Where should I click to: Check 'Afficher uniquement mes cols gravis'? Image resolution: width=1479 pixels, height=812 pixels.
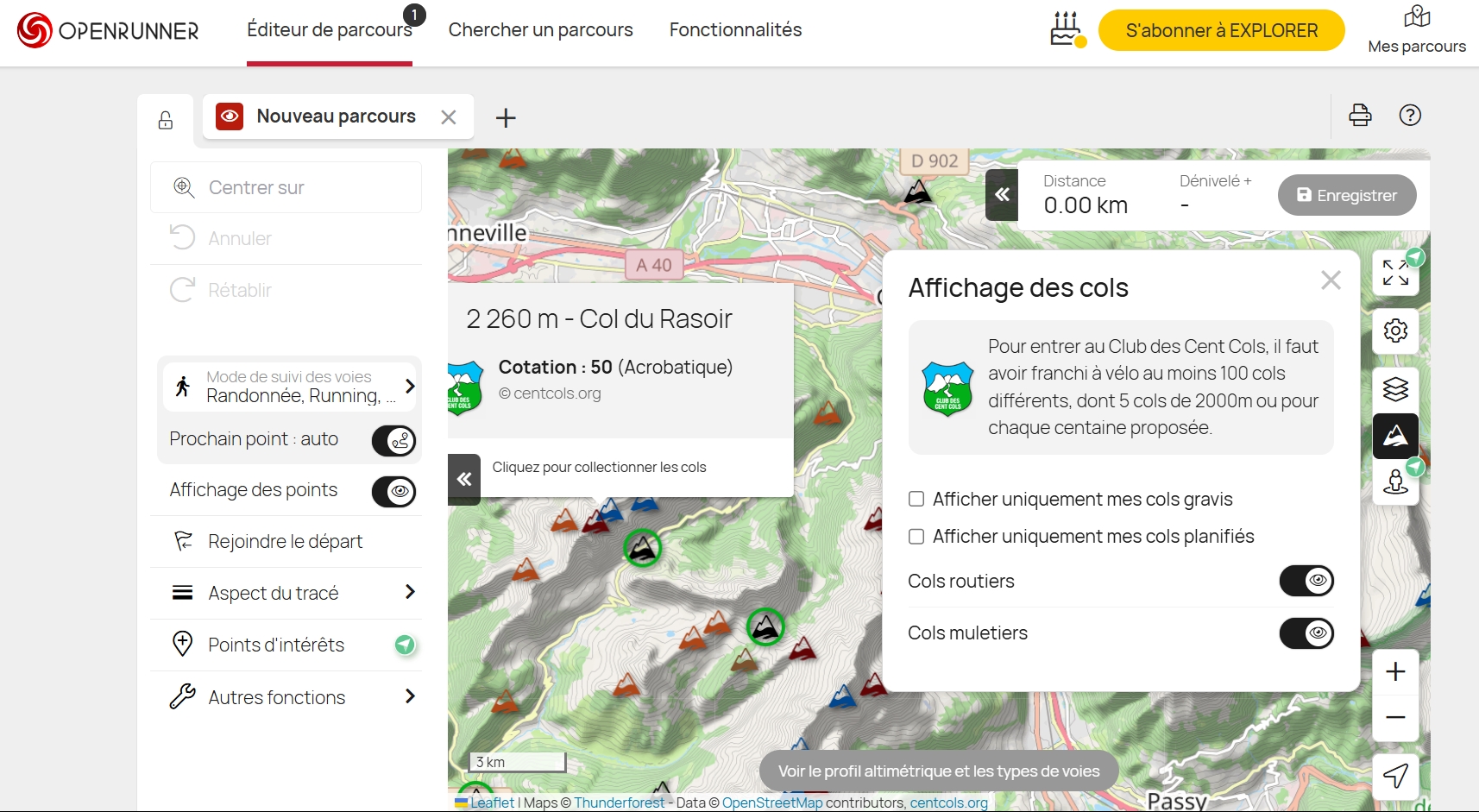(916, 499)
